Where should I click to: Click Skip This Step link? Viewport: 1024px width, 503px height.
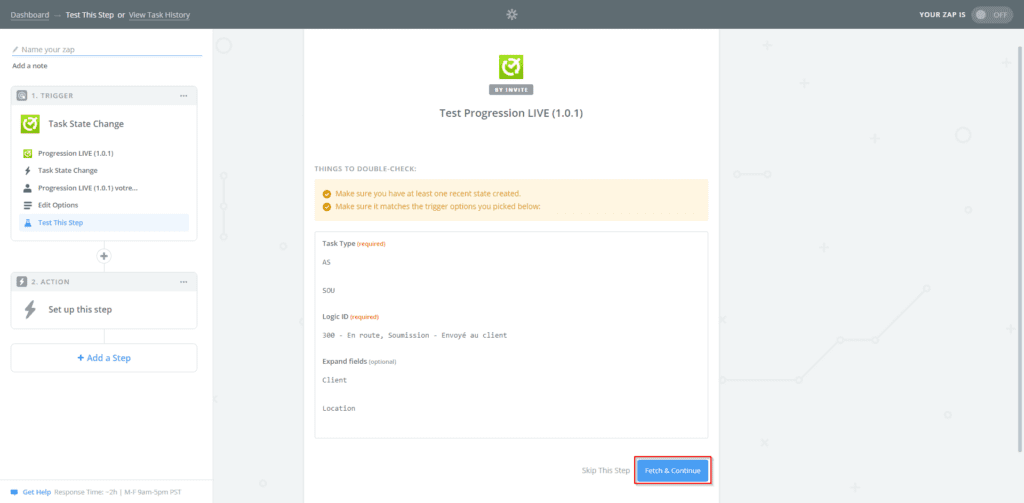click(606, 470)
